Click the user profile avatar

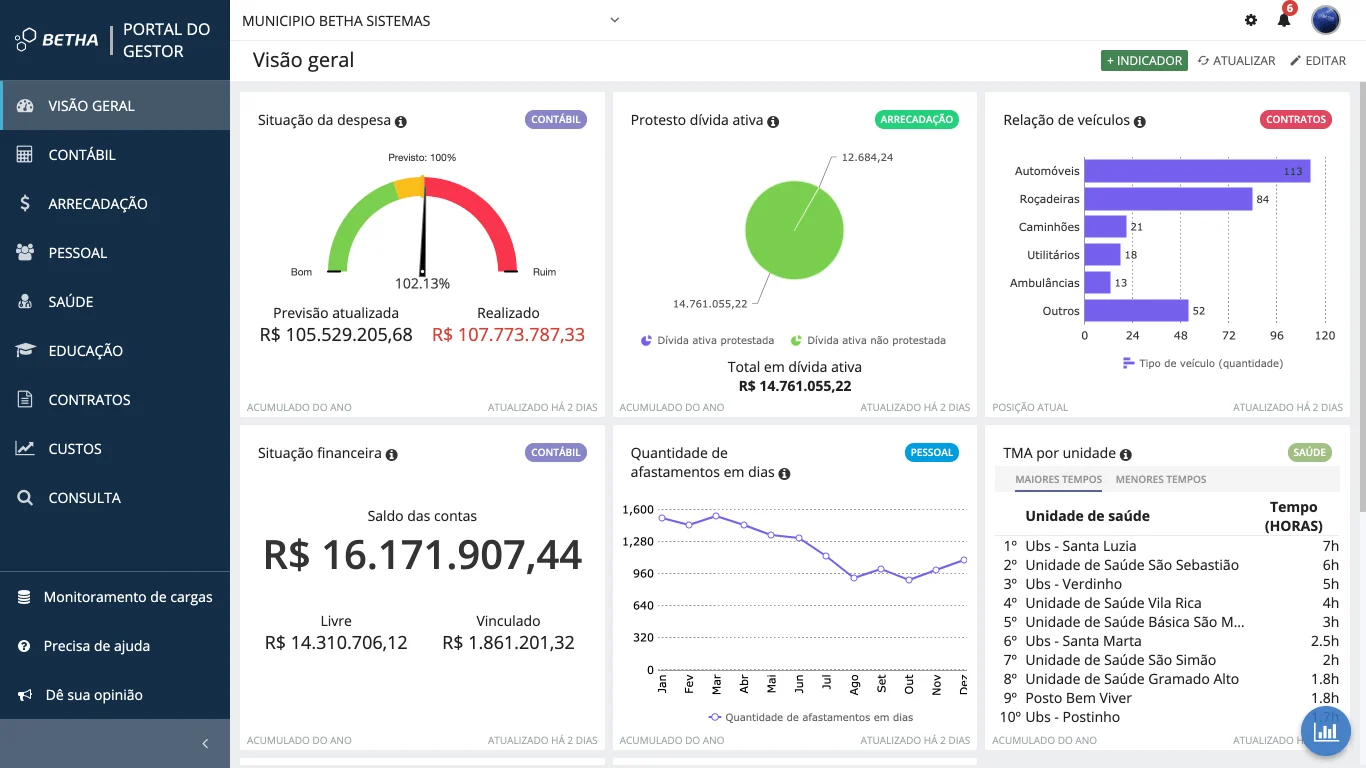[x=1326, y=20]
